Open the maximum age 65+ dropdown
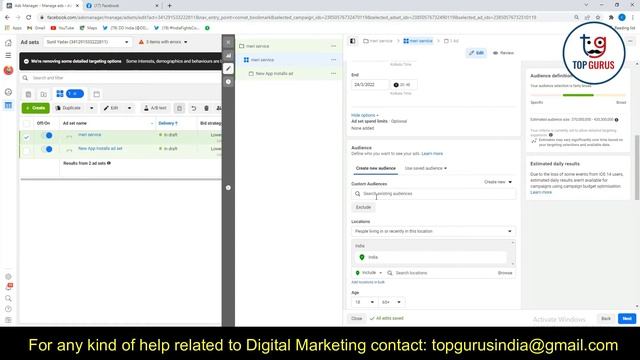Viewport: 640px width, 360px height. 391,302
